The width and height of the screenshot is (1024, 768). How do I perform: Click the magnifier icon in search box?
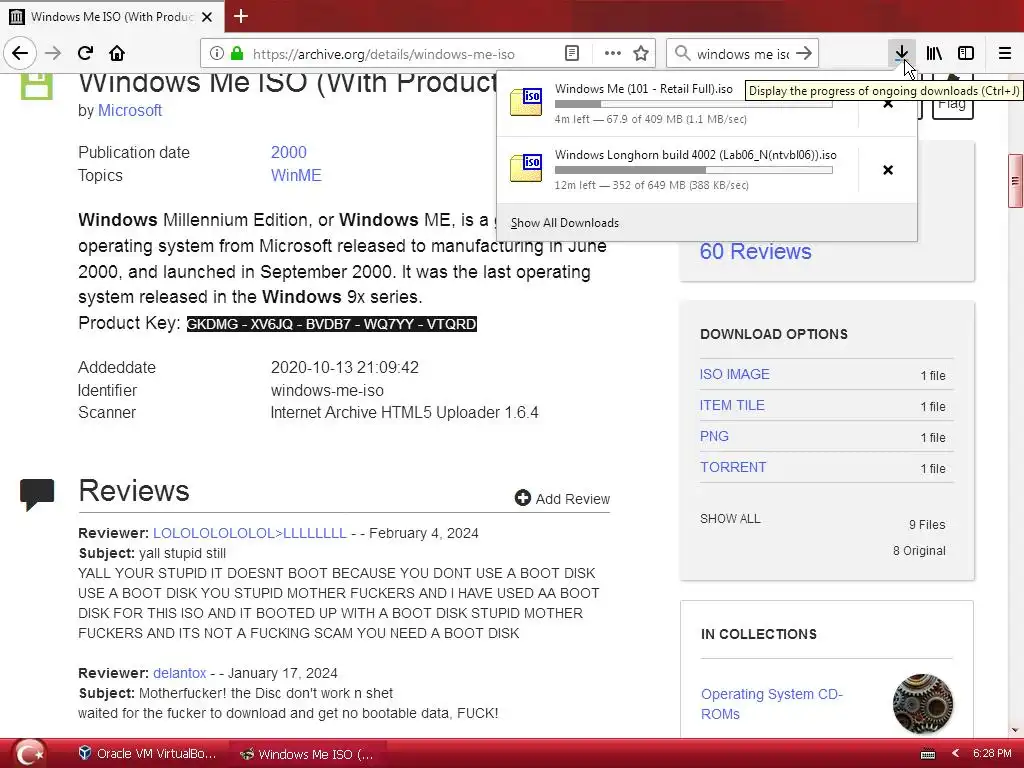coord(682,54)
